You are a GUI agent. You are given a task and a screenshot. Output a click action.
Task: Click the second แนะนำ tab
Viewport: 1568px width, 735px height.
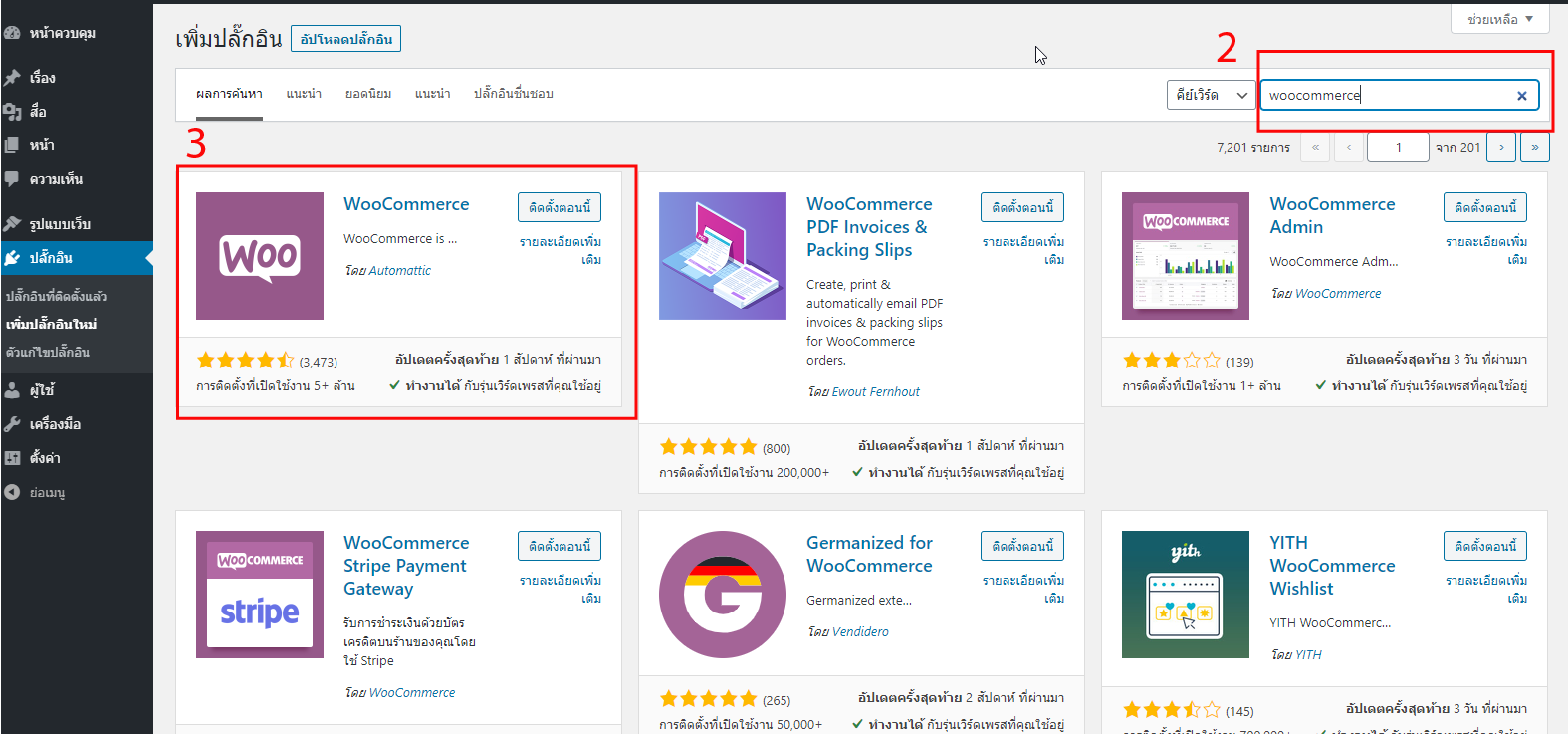point(433,94)
